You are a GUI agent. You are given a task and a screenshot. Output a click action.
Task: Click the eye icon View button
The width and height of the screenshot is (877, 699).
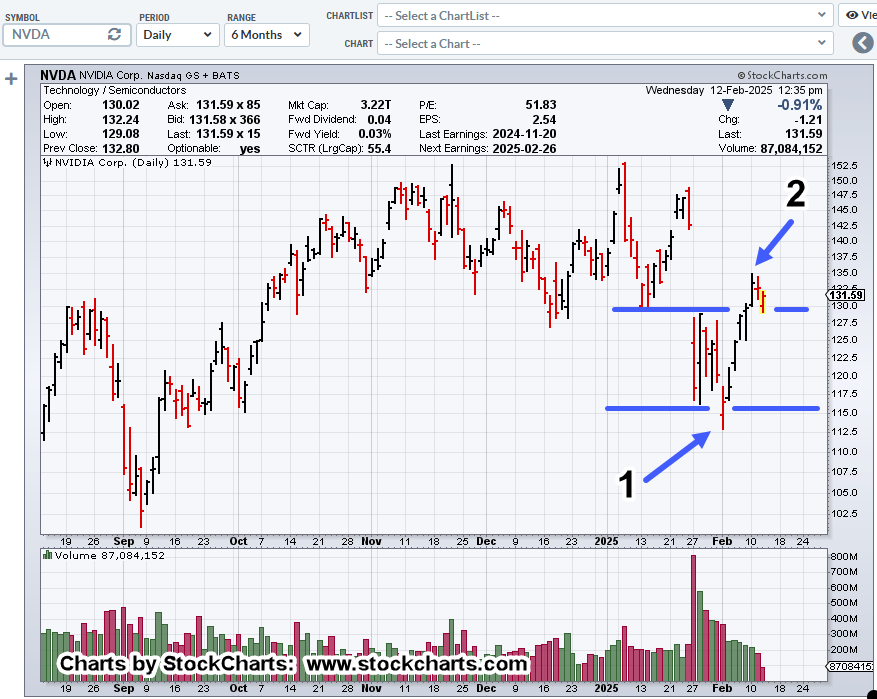point(858,15)
